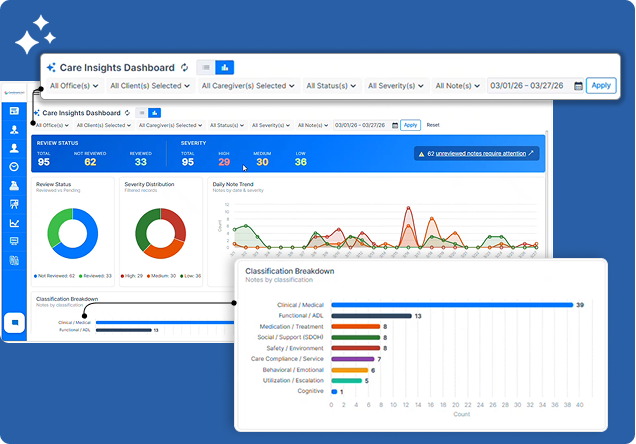Open the line chart reports icon in the sidebar

click(x=14, y=223)
